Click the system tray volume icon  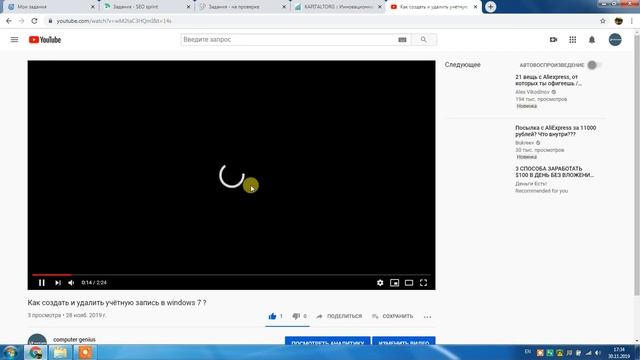(x=598, y=353)
